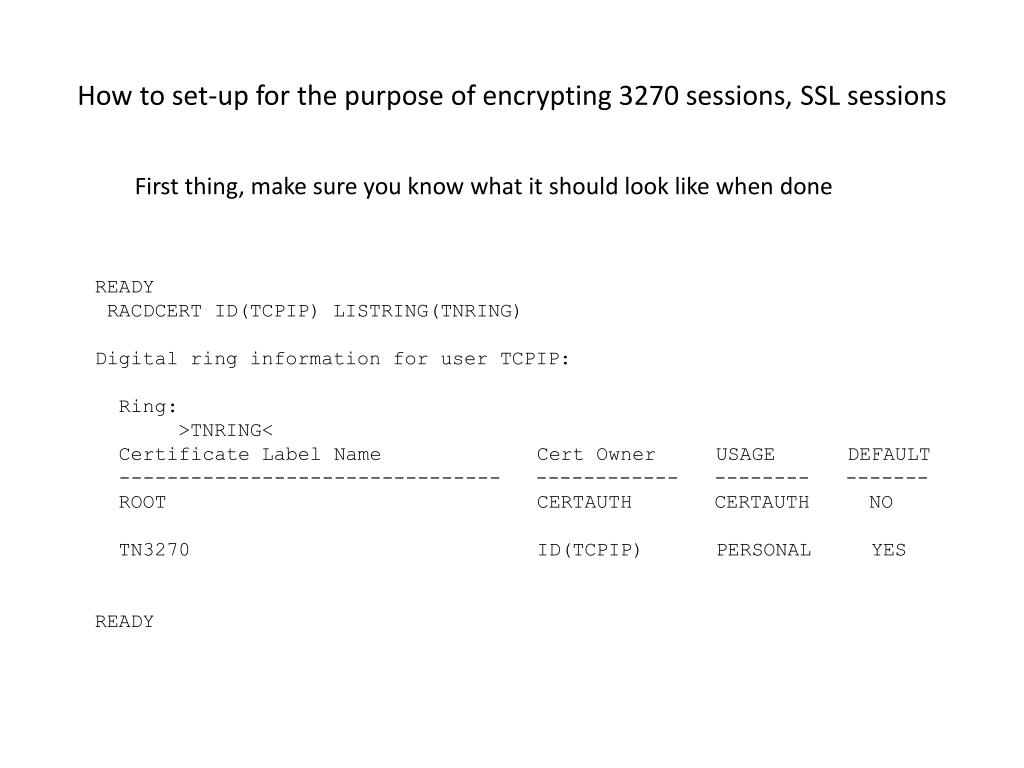Image resolution: width=1024 pixels, height=768 pixels.
Task: Click CERTAUTH under the USAGE column
Action: pyautogui.click(x=762, y=502)
